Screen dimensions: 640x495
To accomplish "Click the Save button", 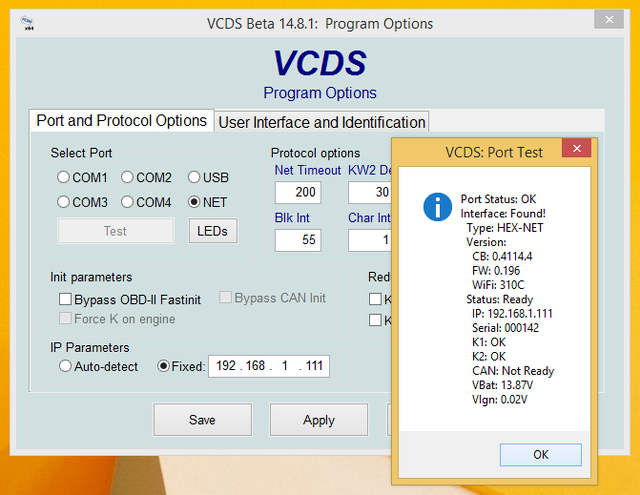I will coord(202,420).
